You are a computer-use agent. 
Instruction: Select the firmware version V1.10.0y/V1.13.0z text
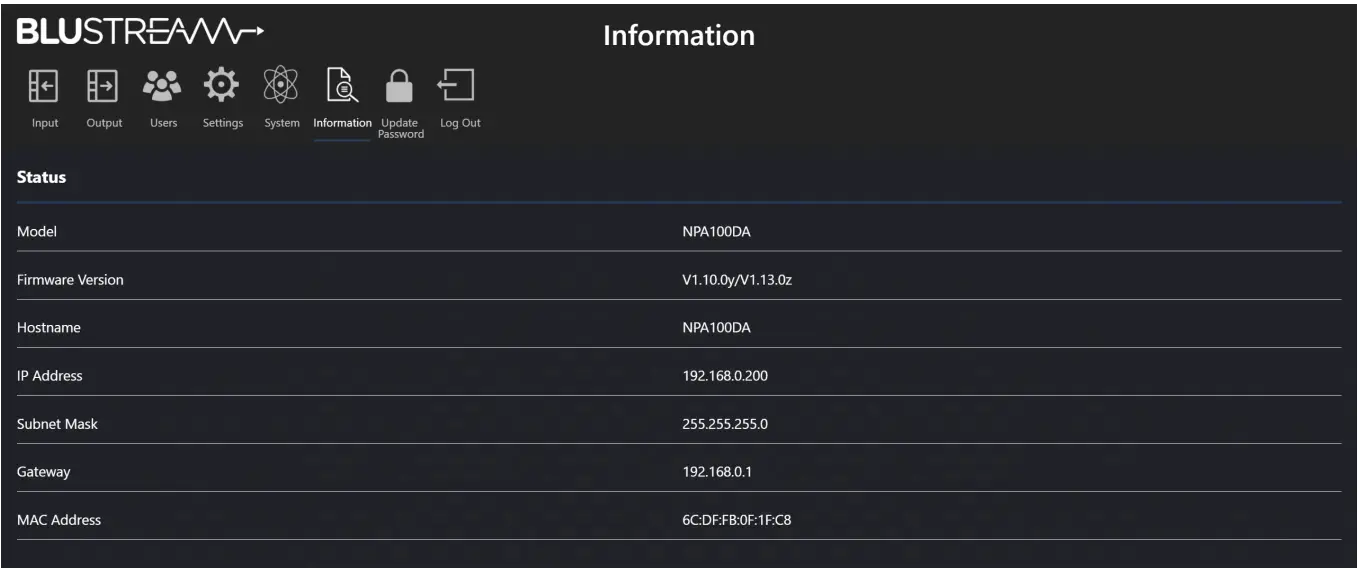coord(739,280)
